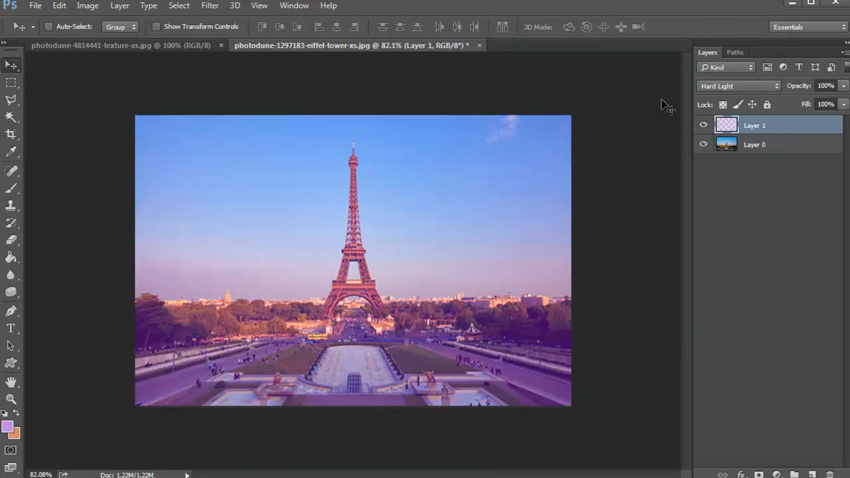Enable the Auto-Select checkbox
This screenshot has height=478, width=850.
coord(48,27)
